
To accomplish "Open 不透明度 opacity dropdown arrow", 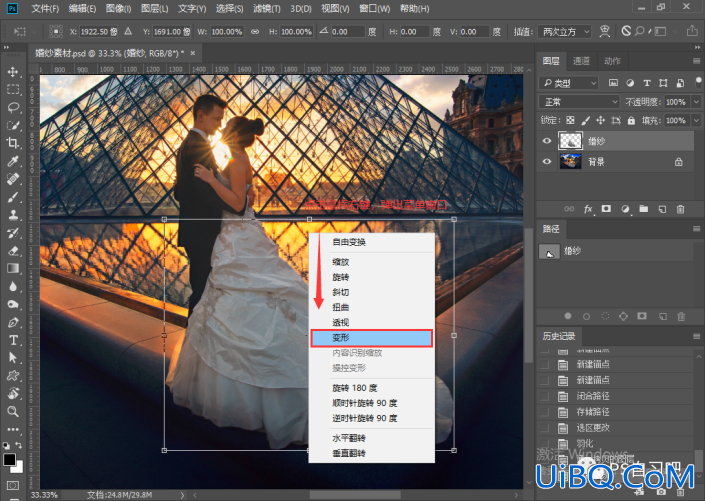I will click(x=696, y=102).
